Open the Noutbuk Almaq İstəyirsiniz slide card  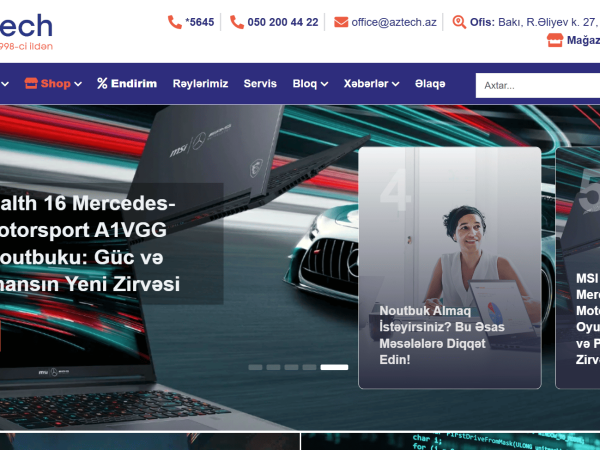tap(450, 268)
